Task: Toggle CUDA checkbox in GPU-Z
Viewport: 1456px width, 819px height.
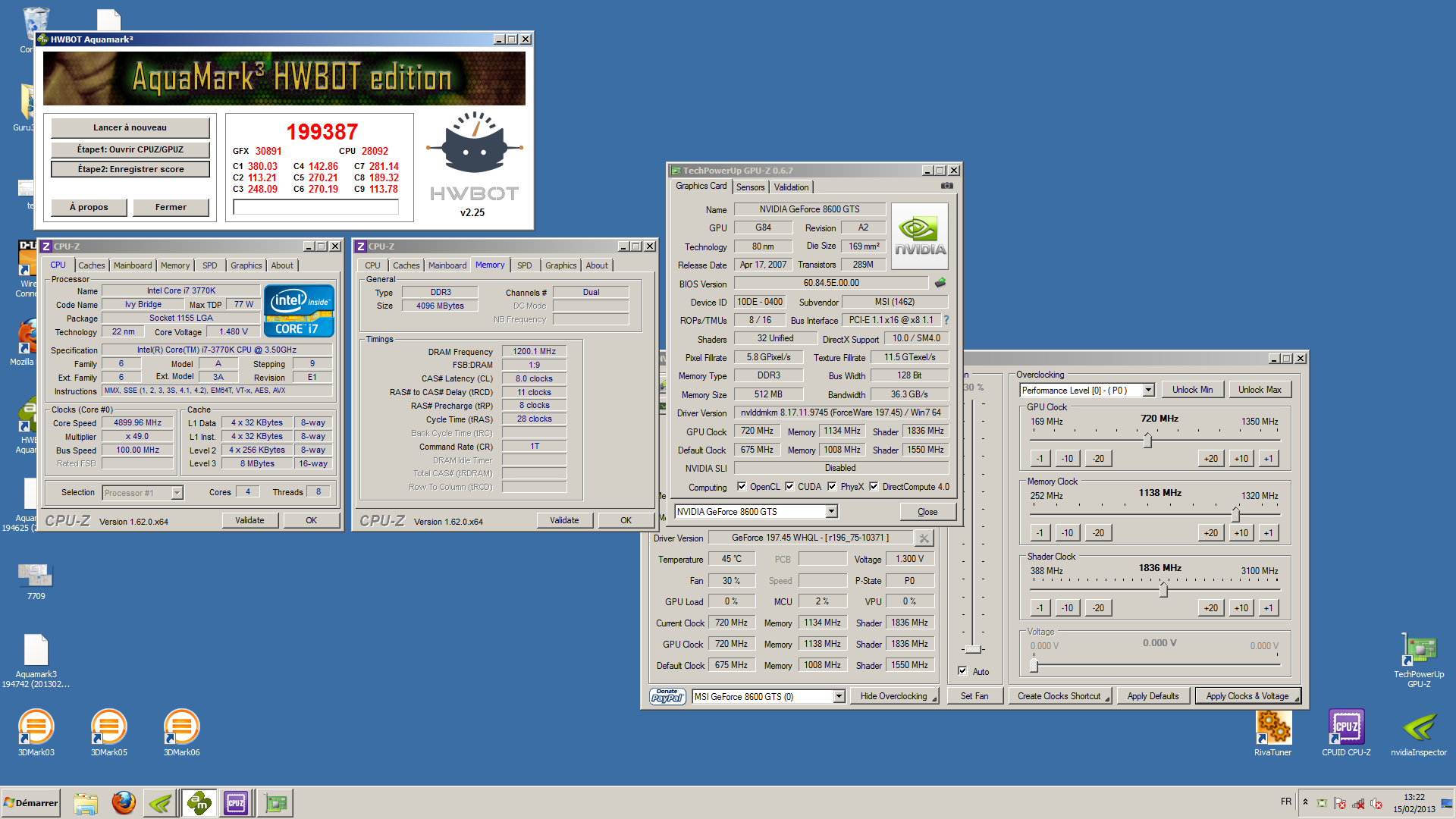Action: coord(789,487)
